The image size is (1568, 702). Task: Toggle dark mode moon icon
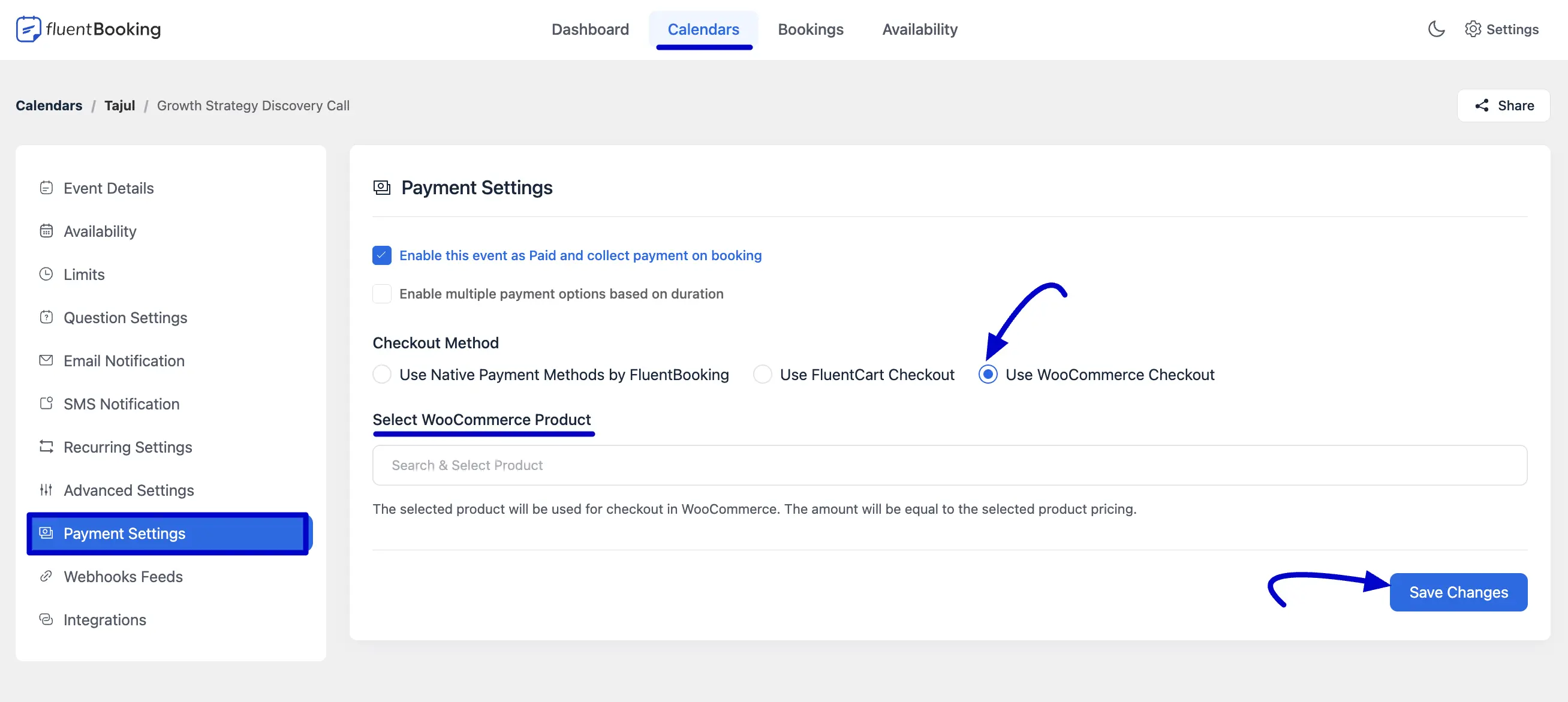coord(1436,29)
